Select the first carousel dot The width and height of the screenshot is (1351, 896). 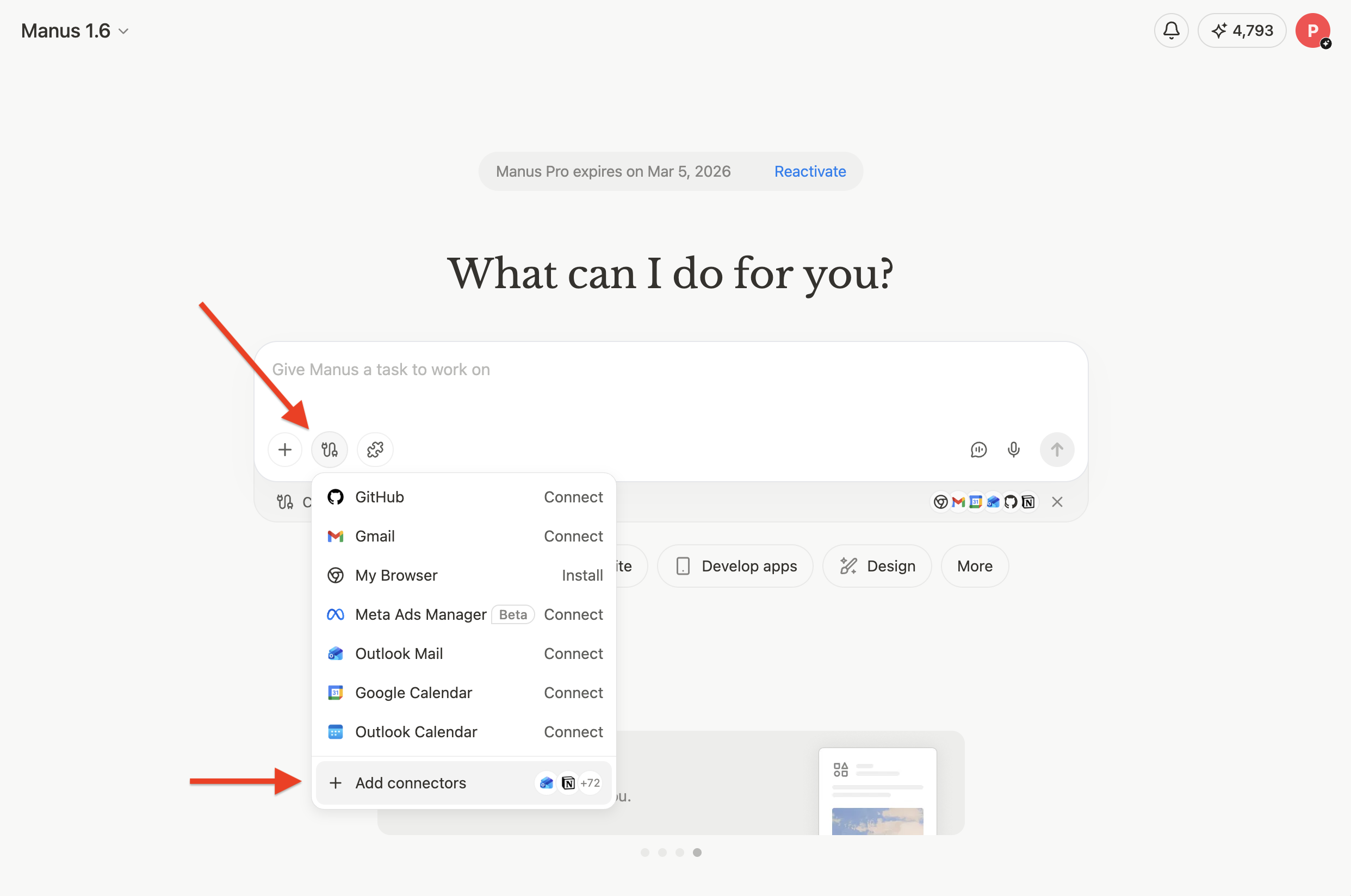[x=644, y=853]
